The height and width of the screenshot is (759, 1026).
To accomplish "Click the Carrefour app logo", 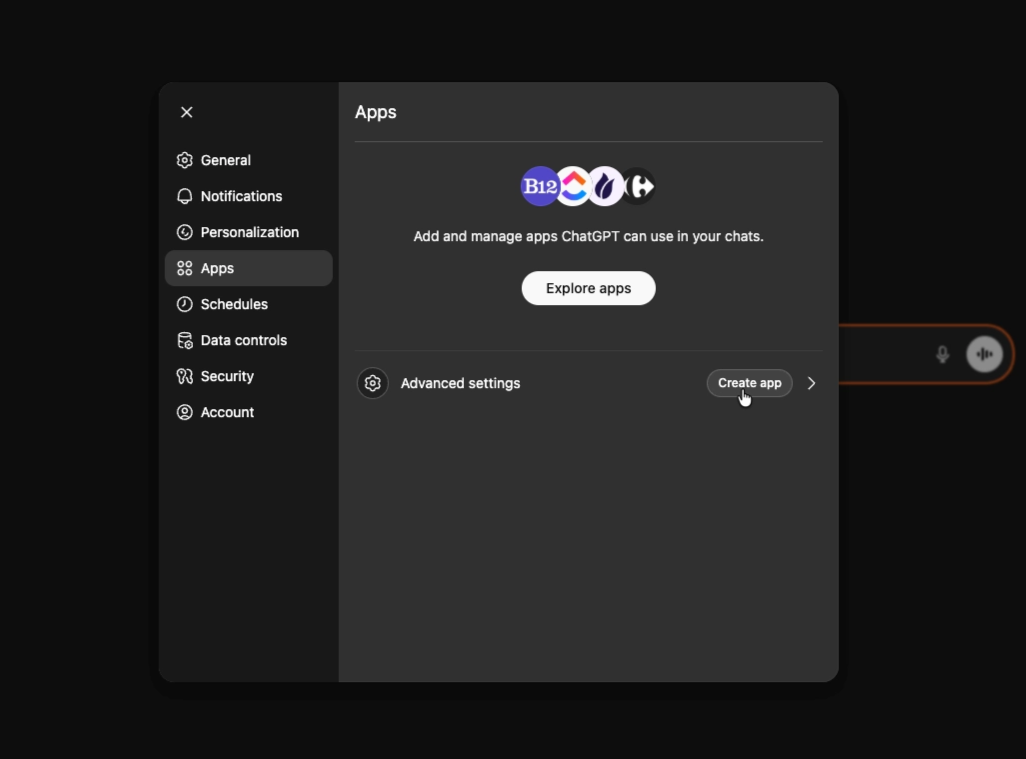I will [638, 186].
